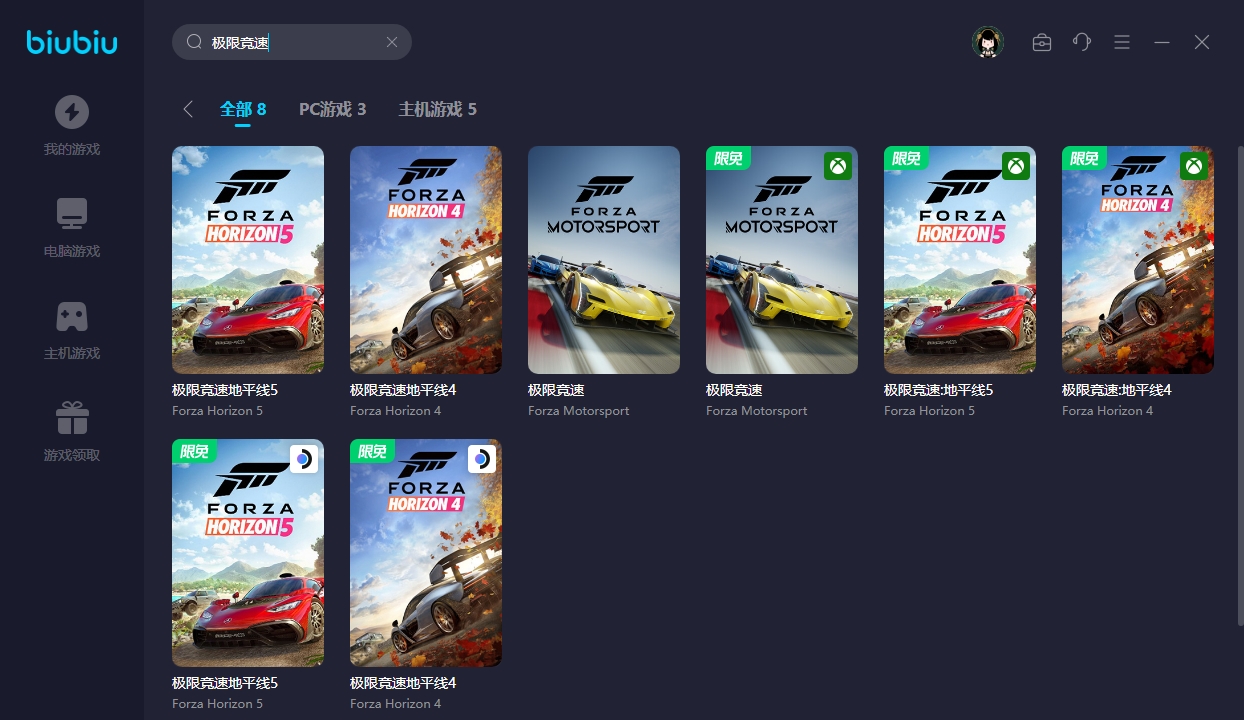Open first Forza Horizon 5 cover
Image resolution: width=1244 pixels, height=720 pixels.
pos(248,260)
